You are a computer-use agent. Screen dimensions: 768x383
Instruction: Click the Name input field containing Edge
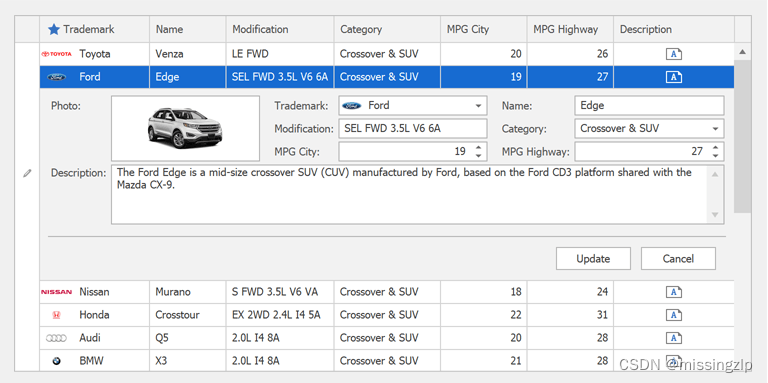[649, 106]
